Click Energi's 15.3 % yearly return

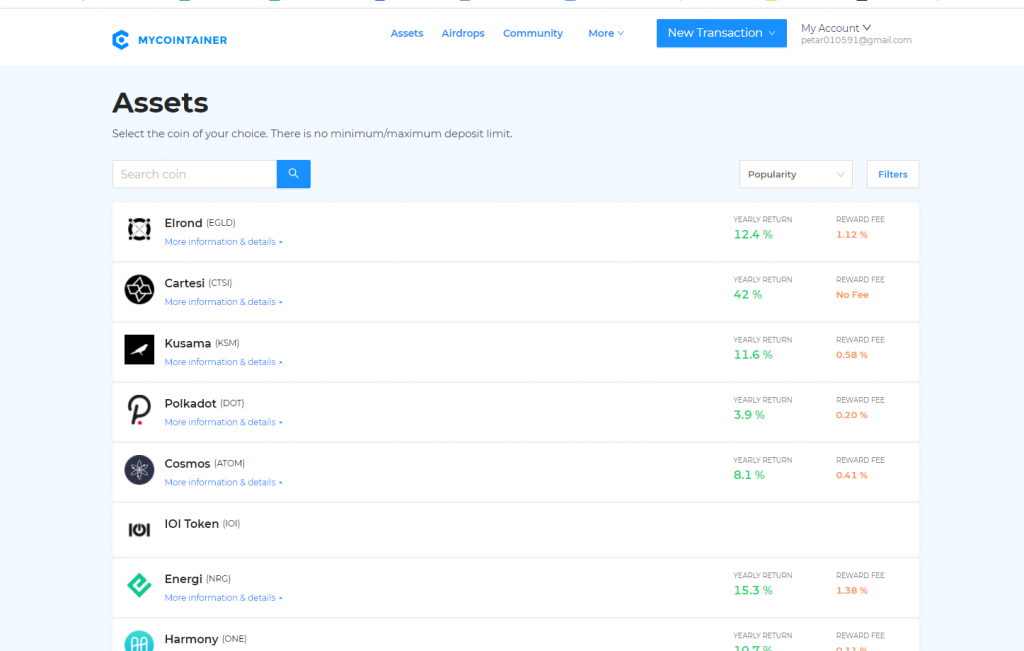click(x=753, y=590)
